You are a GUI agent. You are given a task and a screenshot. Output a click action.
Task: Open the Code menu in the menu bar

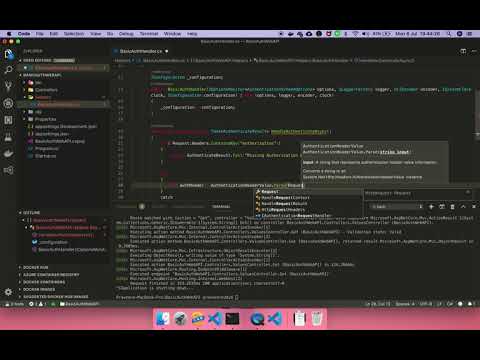pyautogui.click(x=24, y=34)
